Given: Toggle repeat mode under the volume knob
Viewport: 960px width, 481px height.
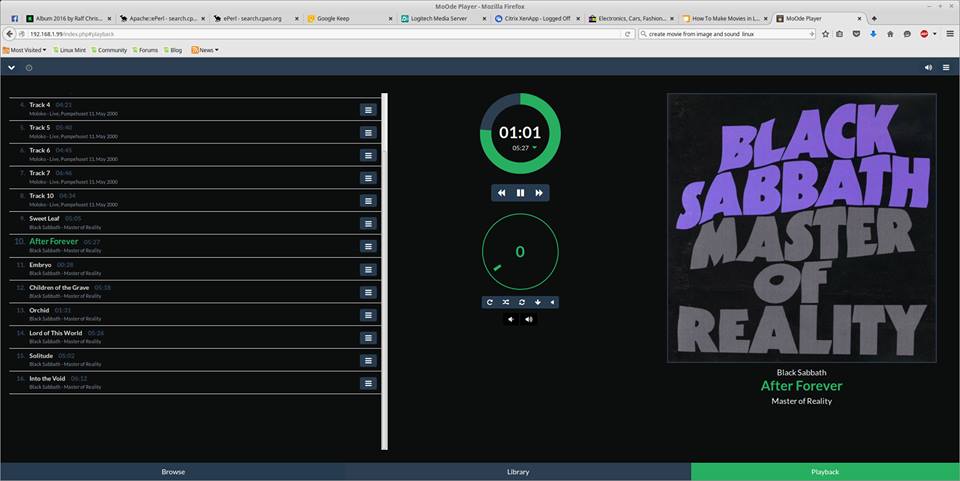Looking at the screenshot, I should 490,302.
